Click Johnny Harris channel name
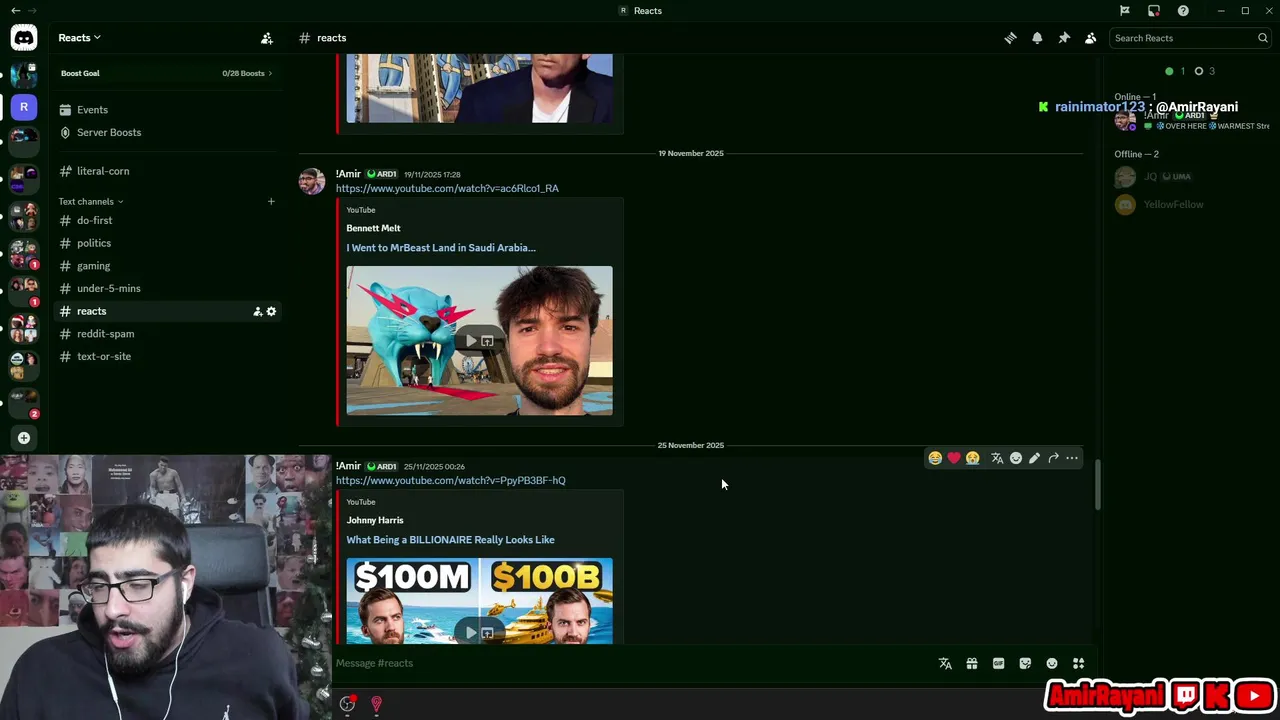Screen dimensions: 1280x720 (x=375, y=520)
